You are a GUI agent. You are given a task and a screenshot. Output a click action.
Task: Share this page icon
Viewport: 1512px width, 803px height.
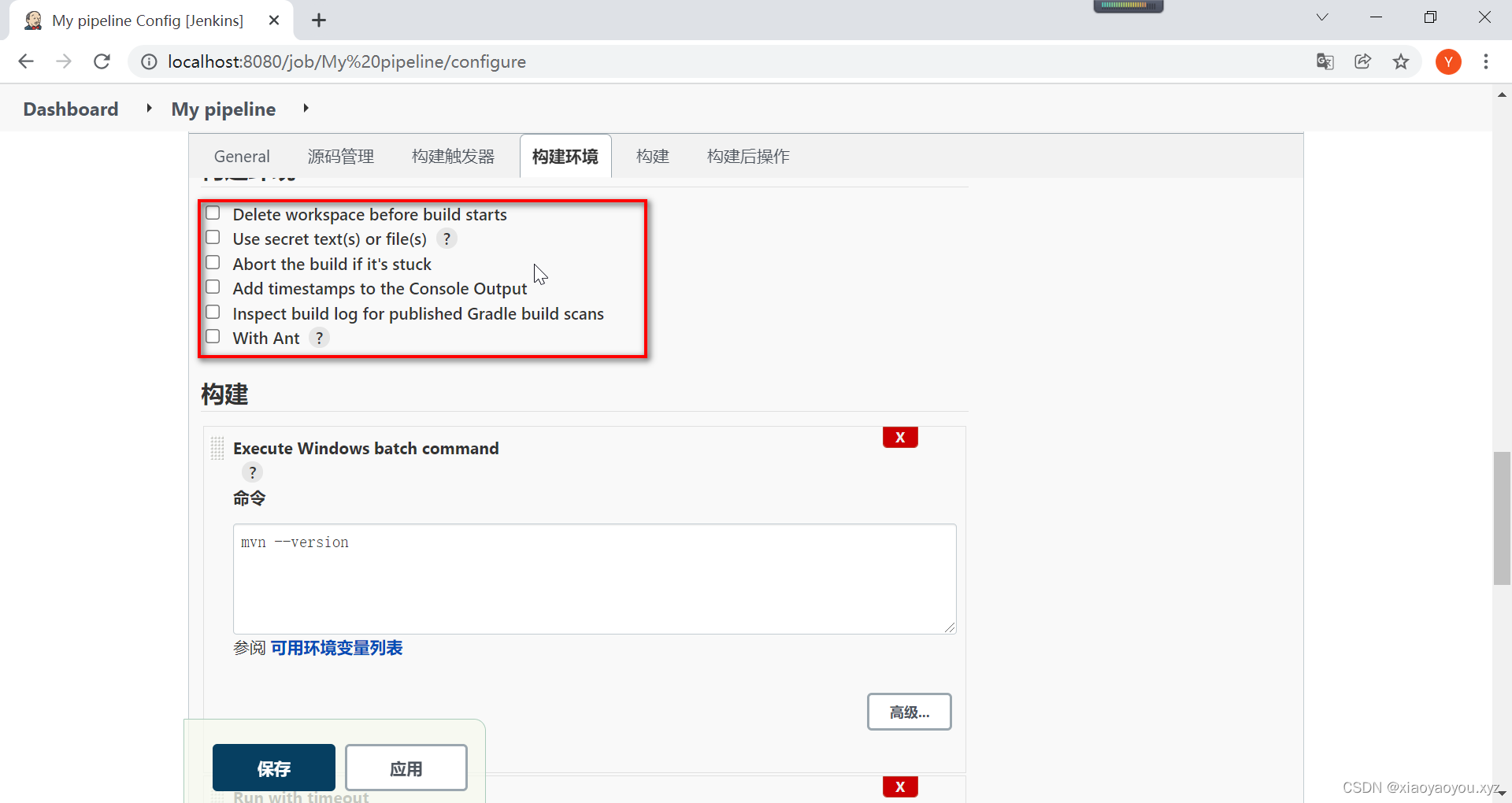pyautogui.click(x=1363, y=61)
